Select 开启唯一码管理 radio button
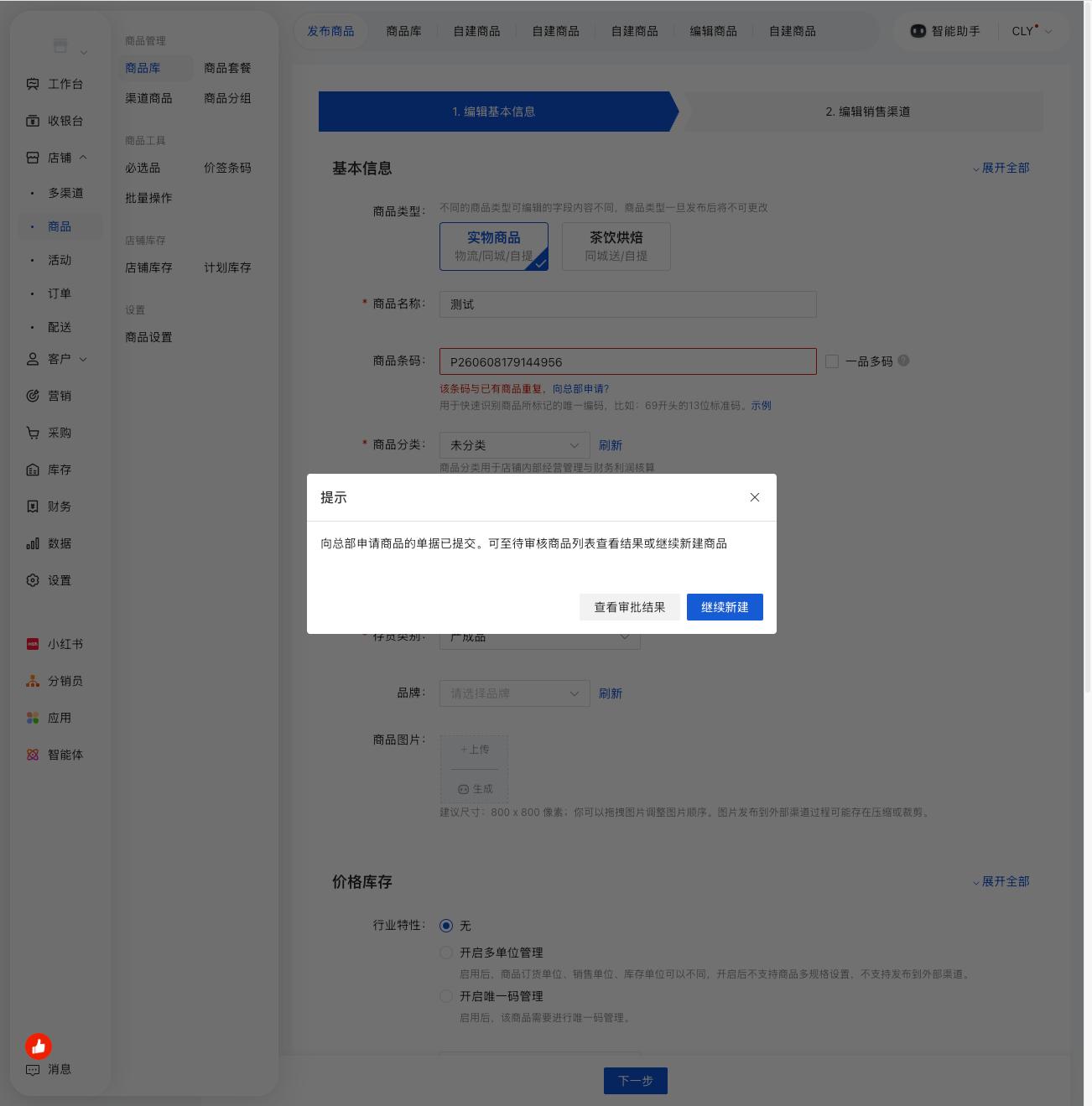The width and height of the screenshot is (1092, 1106). pyautogui.click(x=446, y=996)
